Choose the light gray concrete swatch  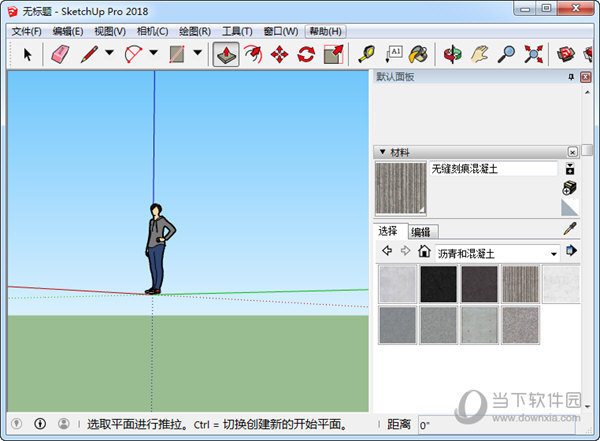coord(397,284)
